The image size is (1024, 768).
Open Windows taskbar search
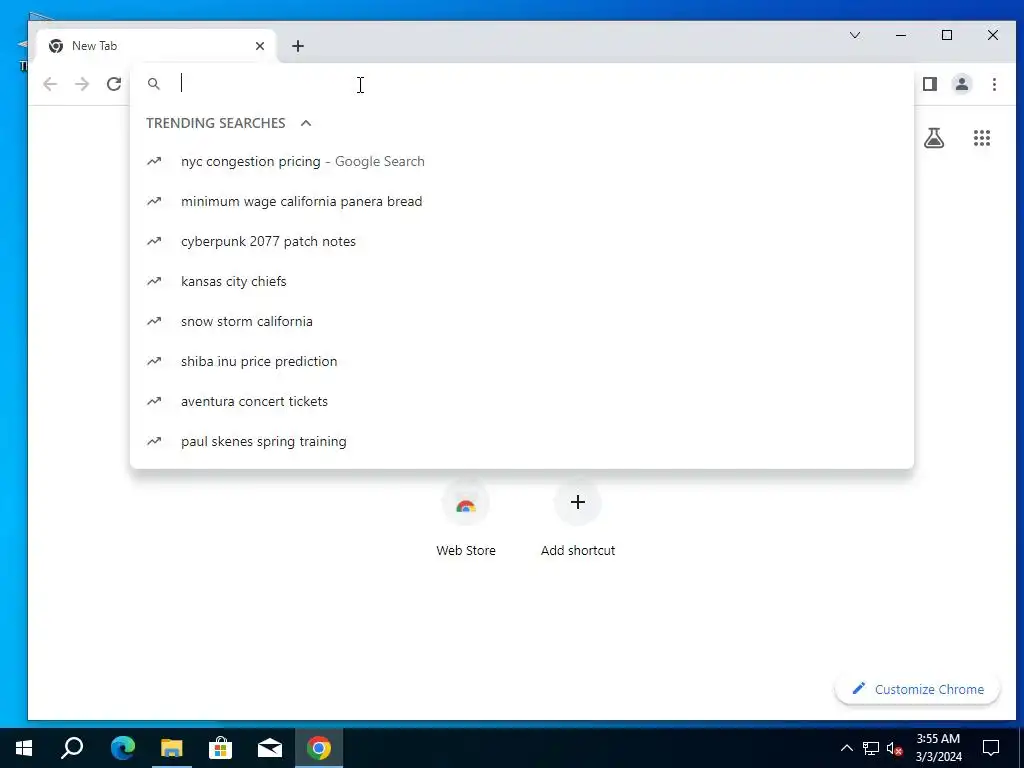pyautogui.click(x=72, y=748)
